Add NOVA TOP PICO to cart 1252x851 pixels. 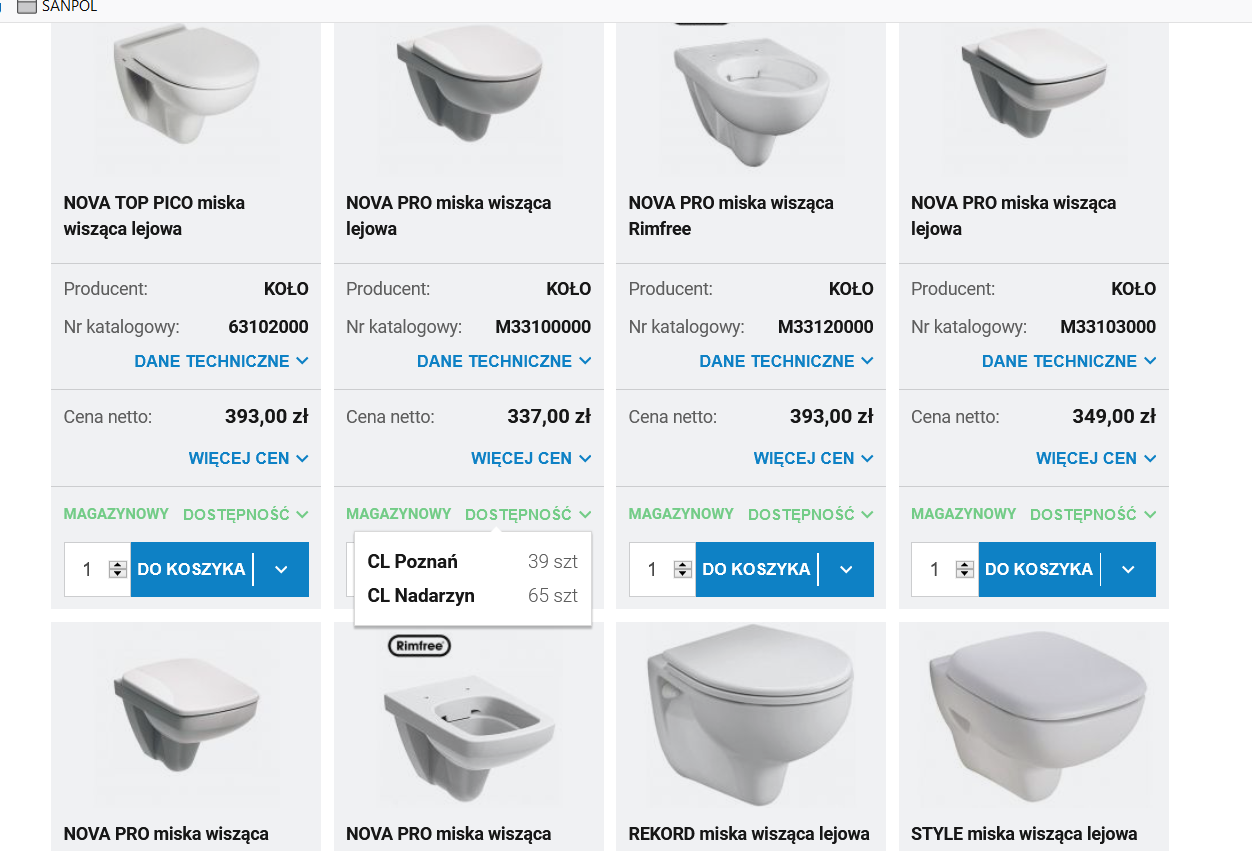[x=191, y=569]
